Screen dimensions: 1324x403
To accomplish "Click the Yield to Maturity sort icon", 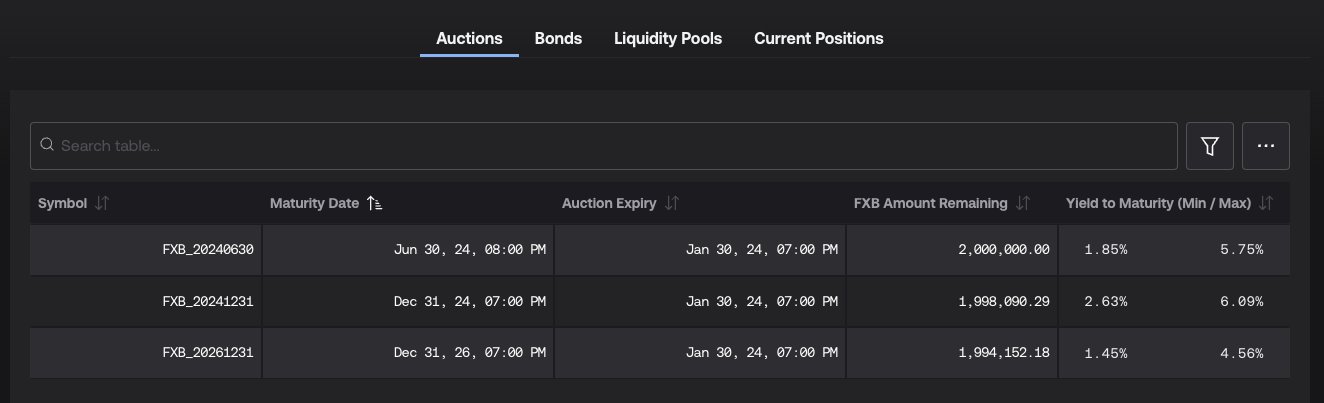I will tap(1266, 203).
